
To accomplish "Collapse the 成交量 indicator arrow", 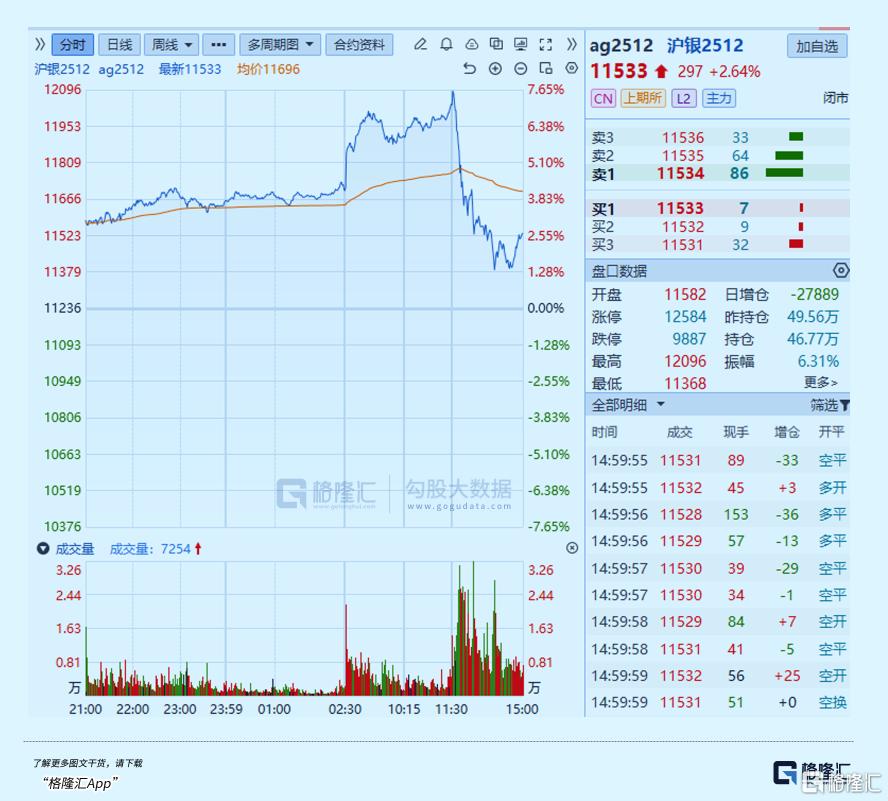I will (x=43, y=548).
